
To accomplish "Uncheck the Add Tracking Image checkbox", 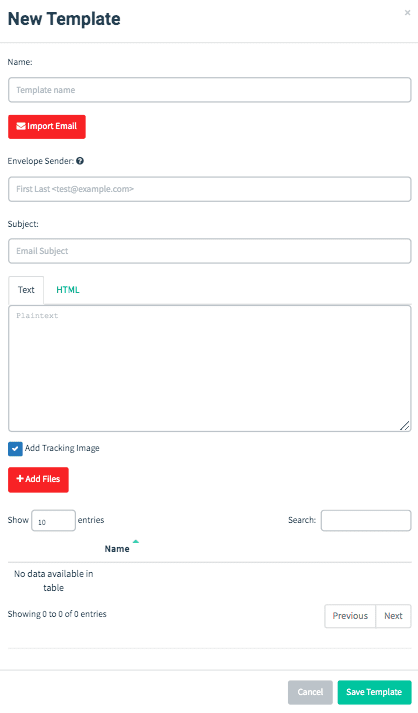I will pyautogui.click(x=15, y=448).
